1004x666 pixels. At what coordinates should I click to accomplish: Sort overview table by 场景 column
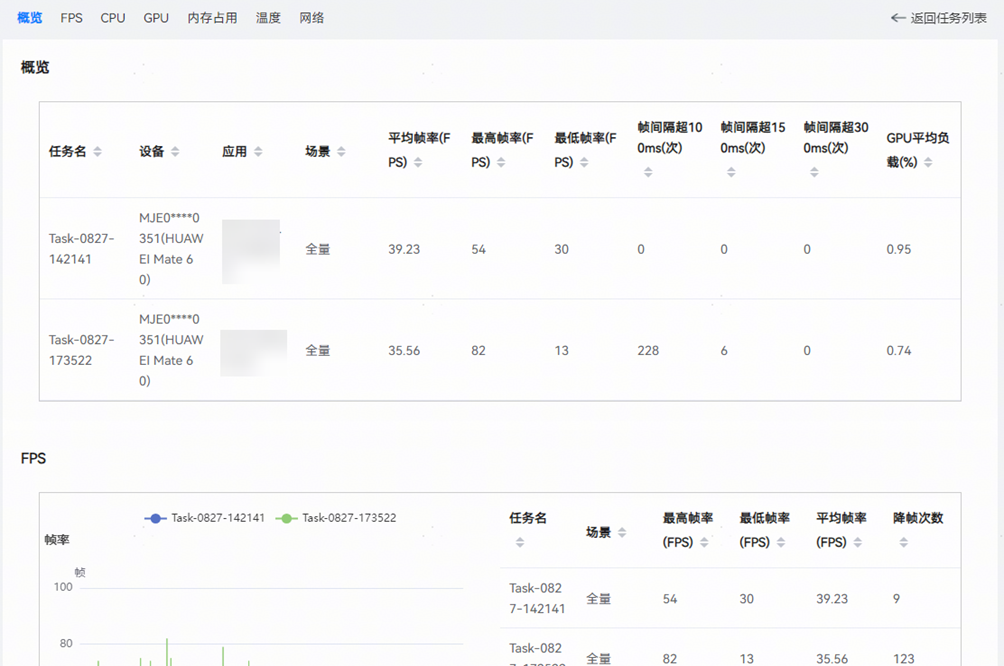click(x=341, y=152)
